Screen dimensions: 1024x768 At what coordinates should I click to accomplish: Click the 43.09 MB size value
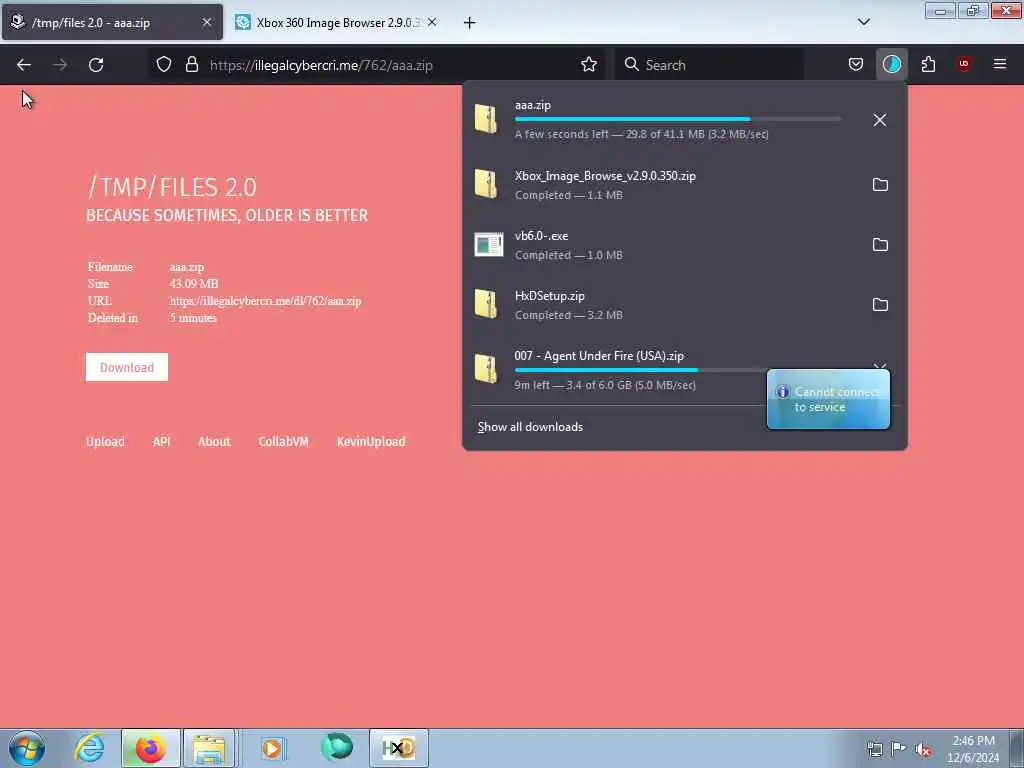[x=194, y=284]
